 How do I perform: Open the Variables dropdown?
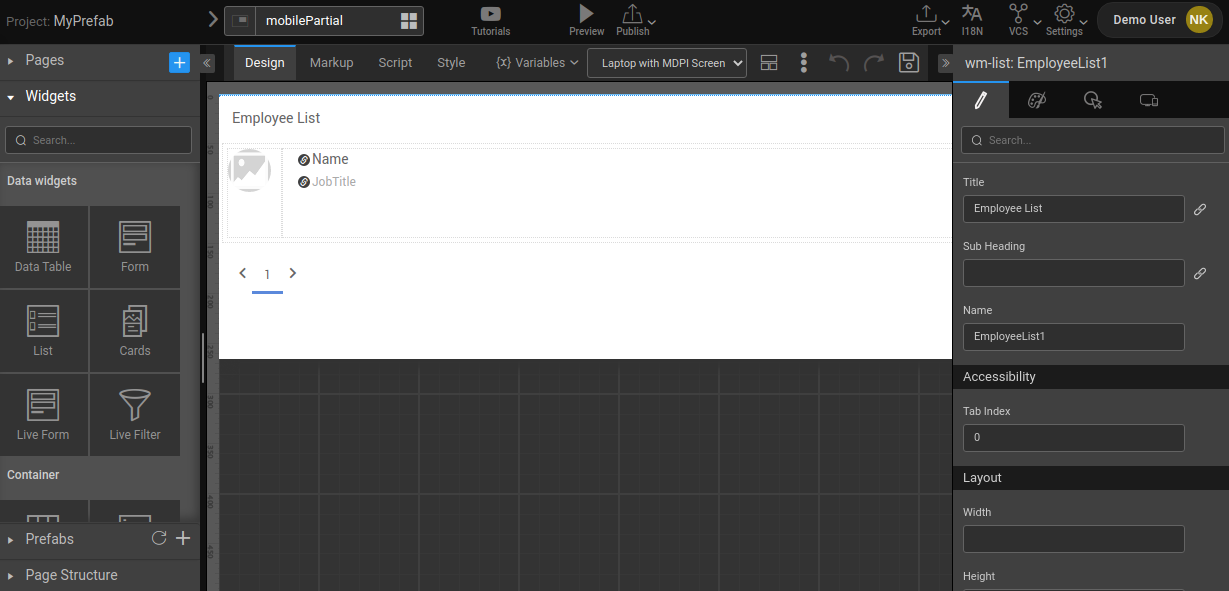click(537, 63)
